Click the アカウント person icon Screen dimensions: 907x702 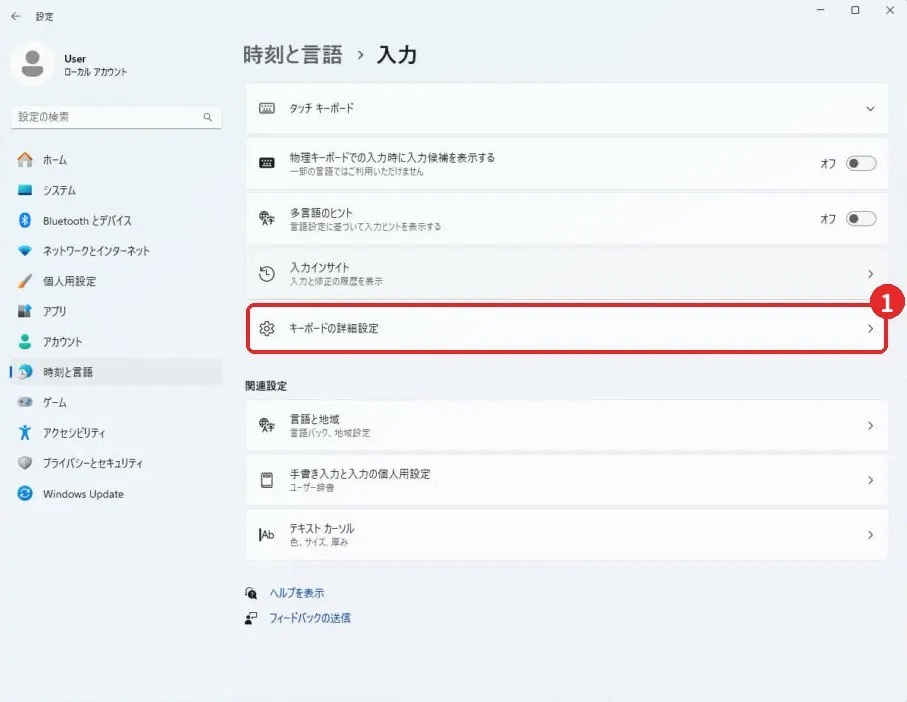(x=25, y=341)
